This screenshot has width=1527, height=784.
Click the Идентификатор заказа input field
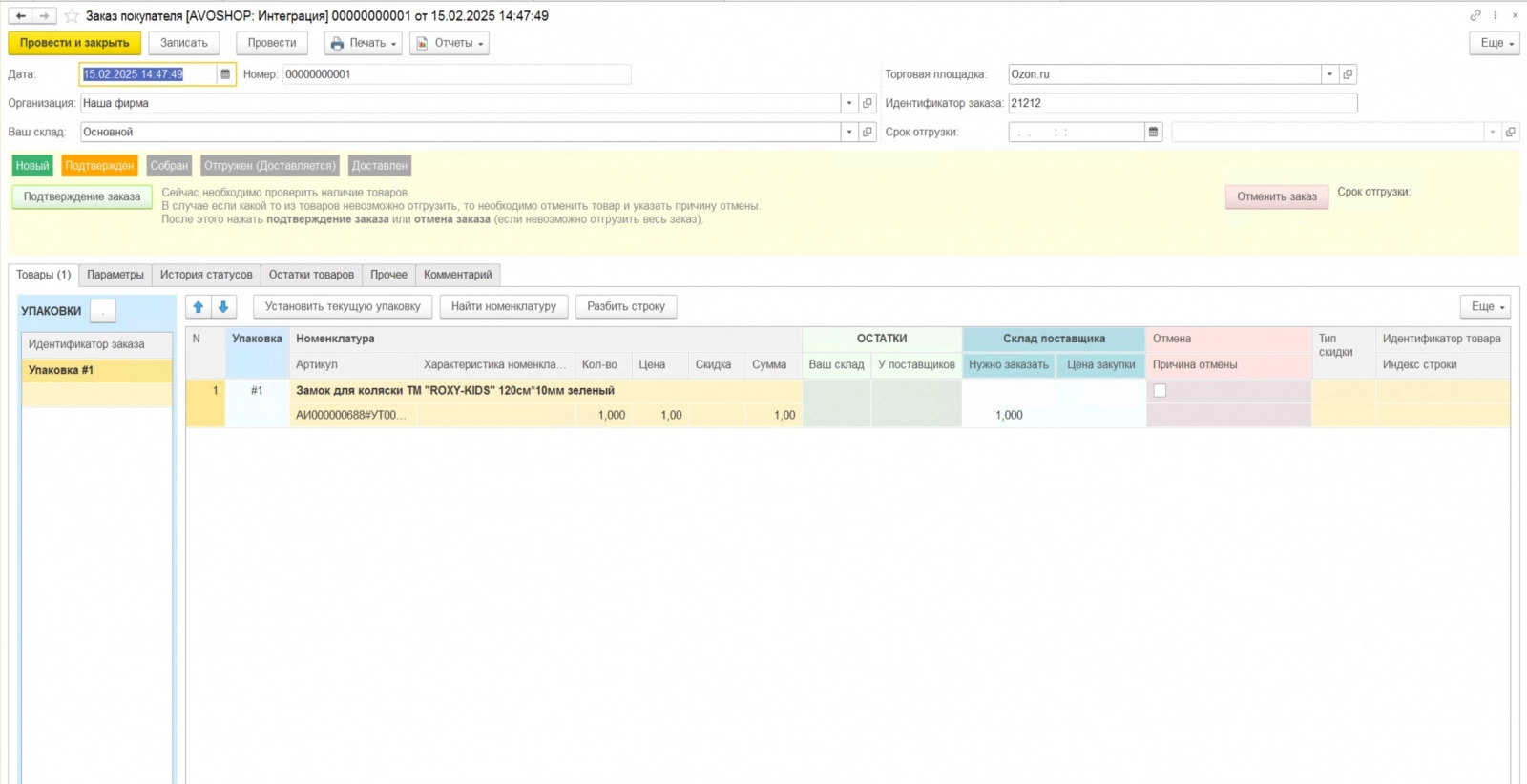[x=1182, y=103]
